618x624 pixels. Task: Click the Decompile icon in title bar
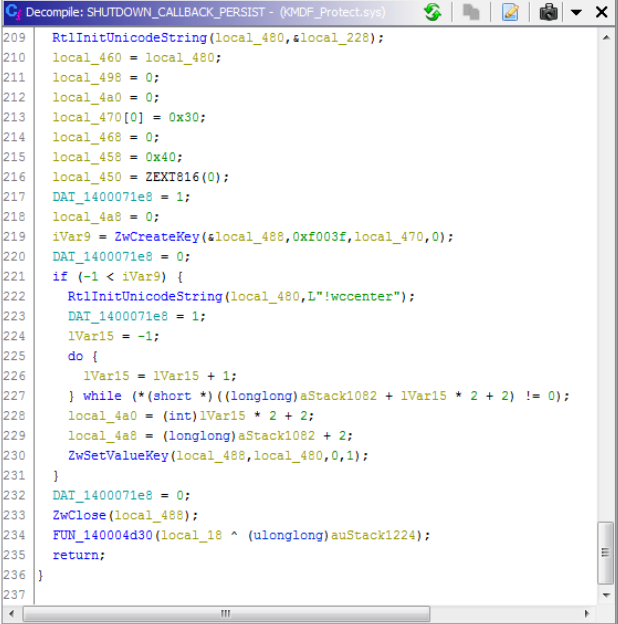(x=11, y=12)
